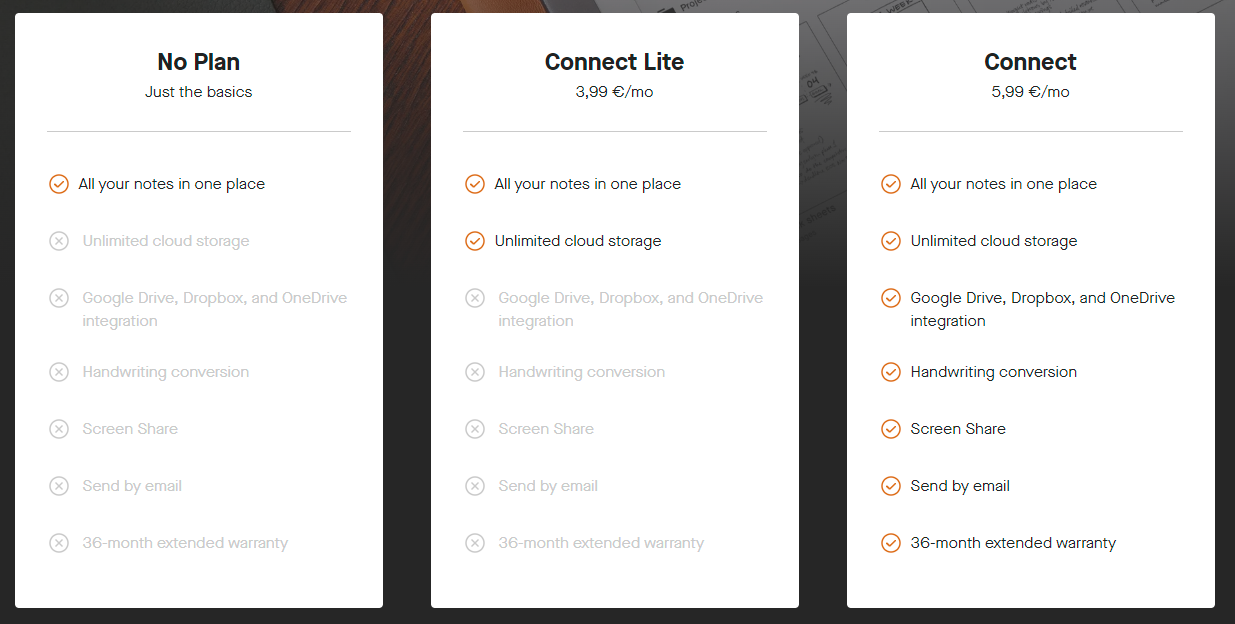Click Connect Lite's All your notes in one place text
Screen dimensions: 1235x624
tap(588, 184)
